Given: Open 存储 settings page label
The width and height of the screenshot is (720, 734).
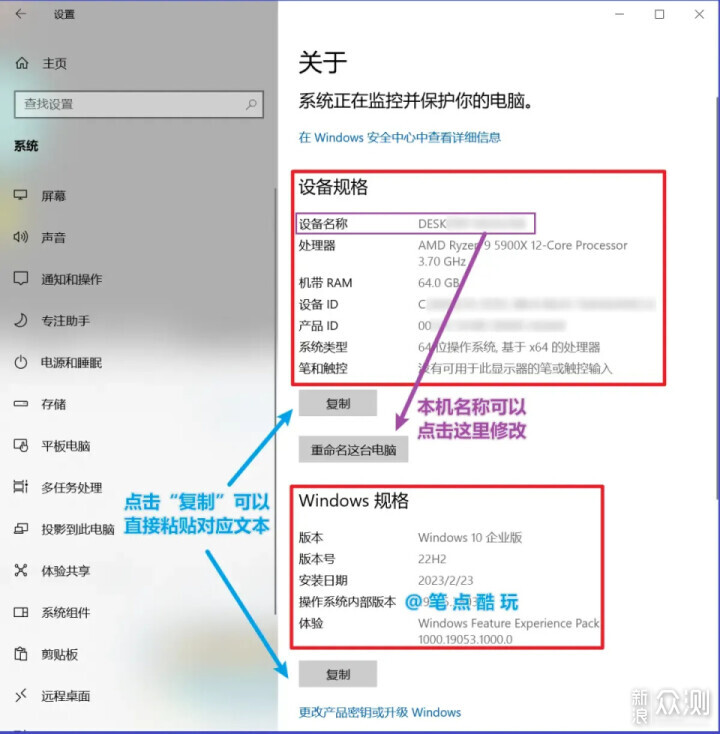Looking at the screenshot, I should tap(53, 404).
